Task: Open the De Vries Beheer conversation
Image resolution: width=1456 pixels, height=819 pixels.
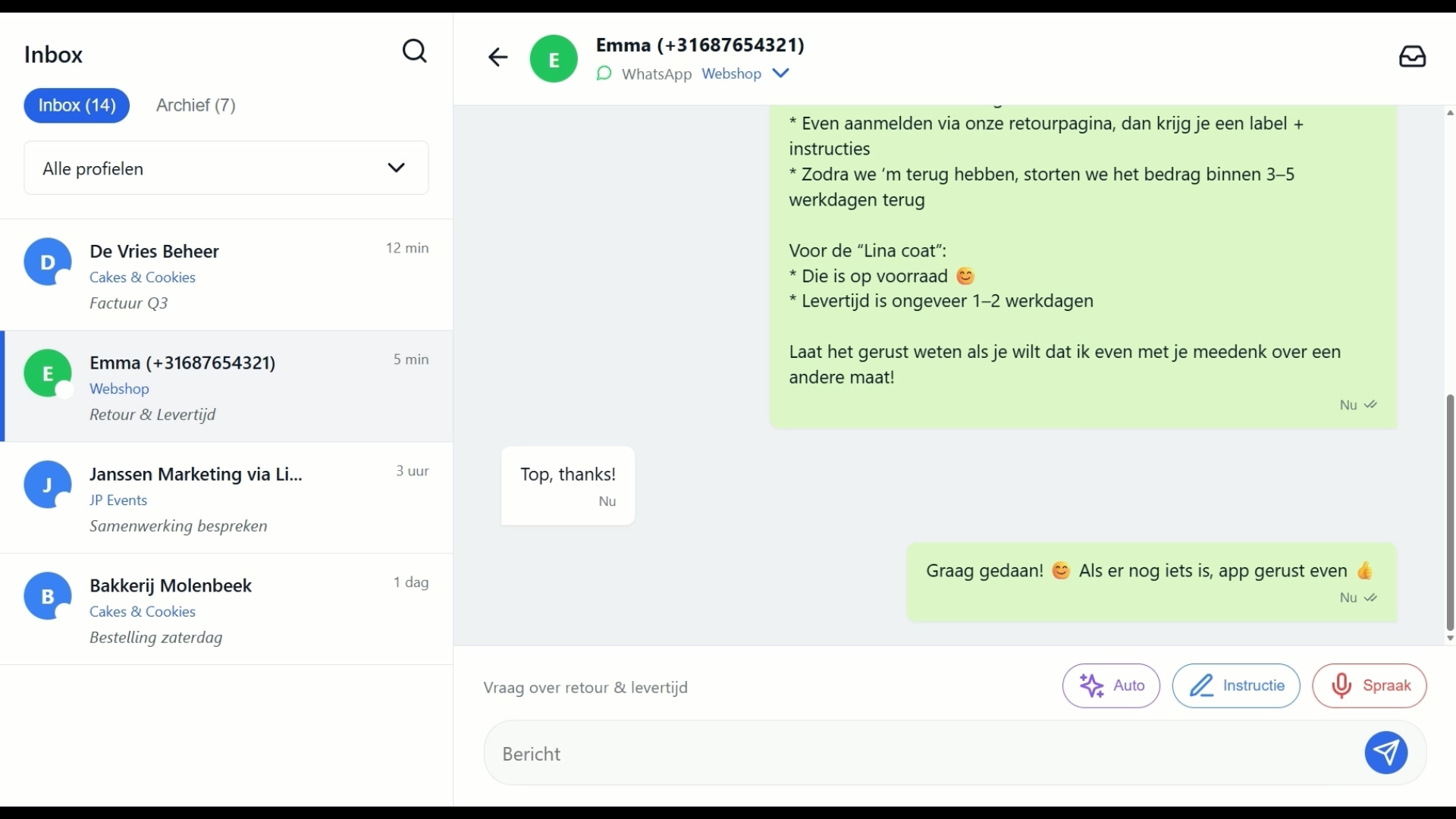Action: [x=227, y=275]
